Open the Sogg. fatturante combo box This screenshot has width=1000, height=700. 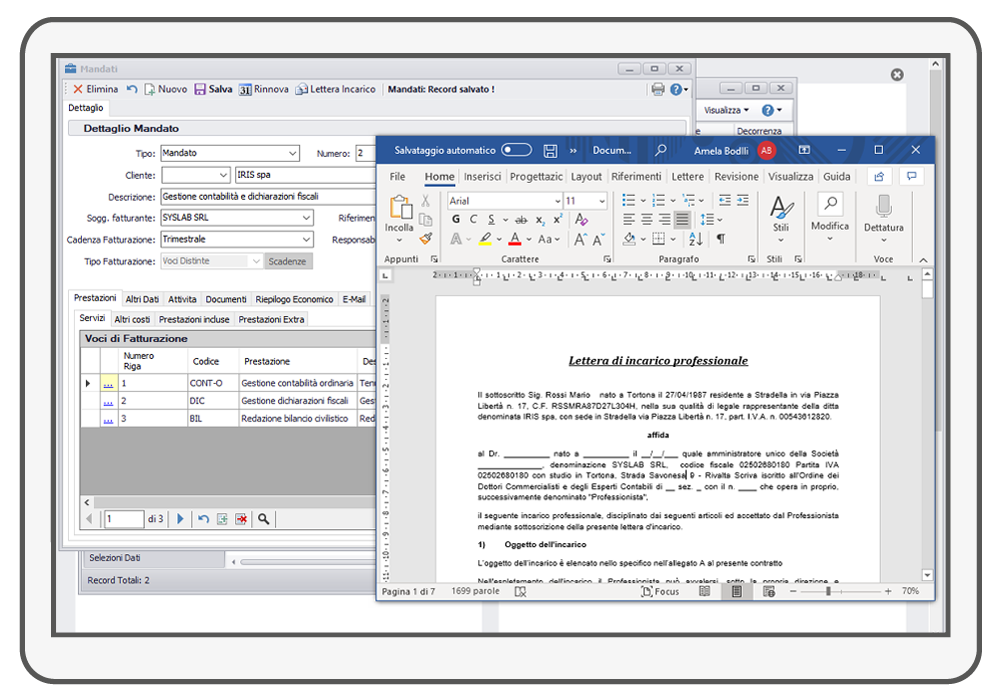point(306,217)
